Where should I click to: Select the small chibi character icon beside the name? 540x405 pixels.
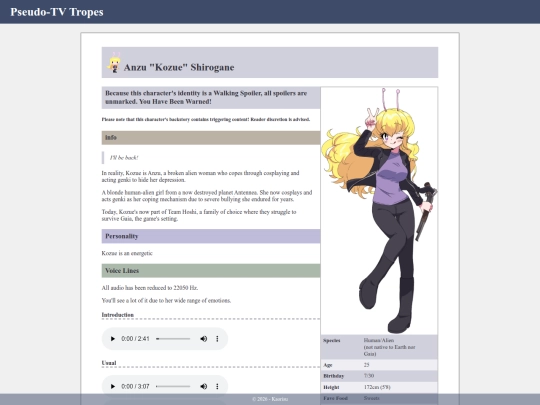point(114,62)
